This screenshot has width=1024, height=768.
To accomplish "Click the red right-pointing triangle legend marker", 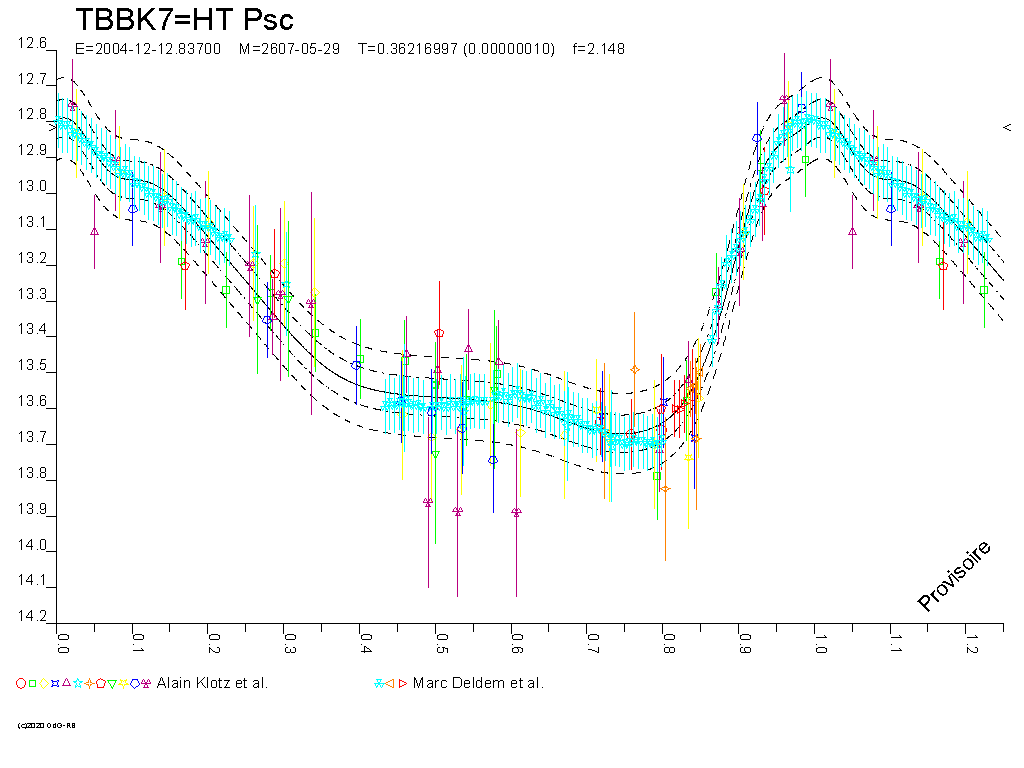I will 403,683.
